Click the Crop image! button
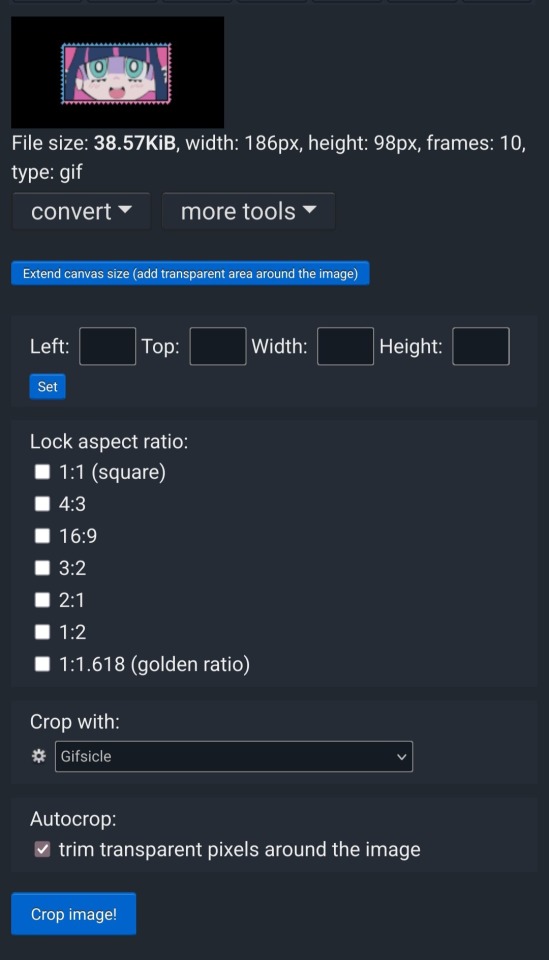549x960 pixels. [x=73, y=913]
